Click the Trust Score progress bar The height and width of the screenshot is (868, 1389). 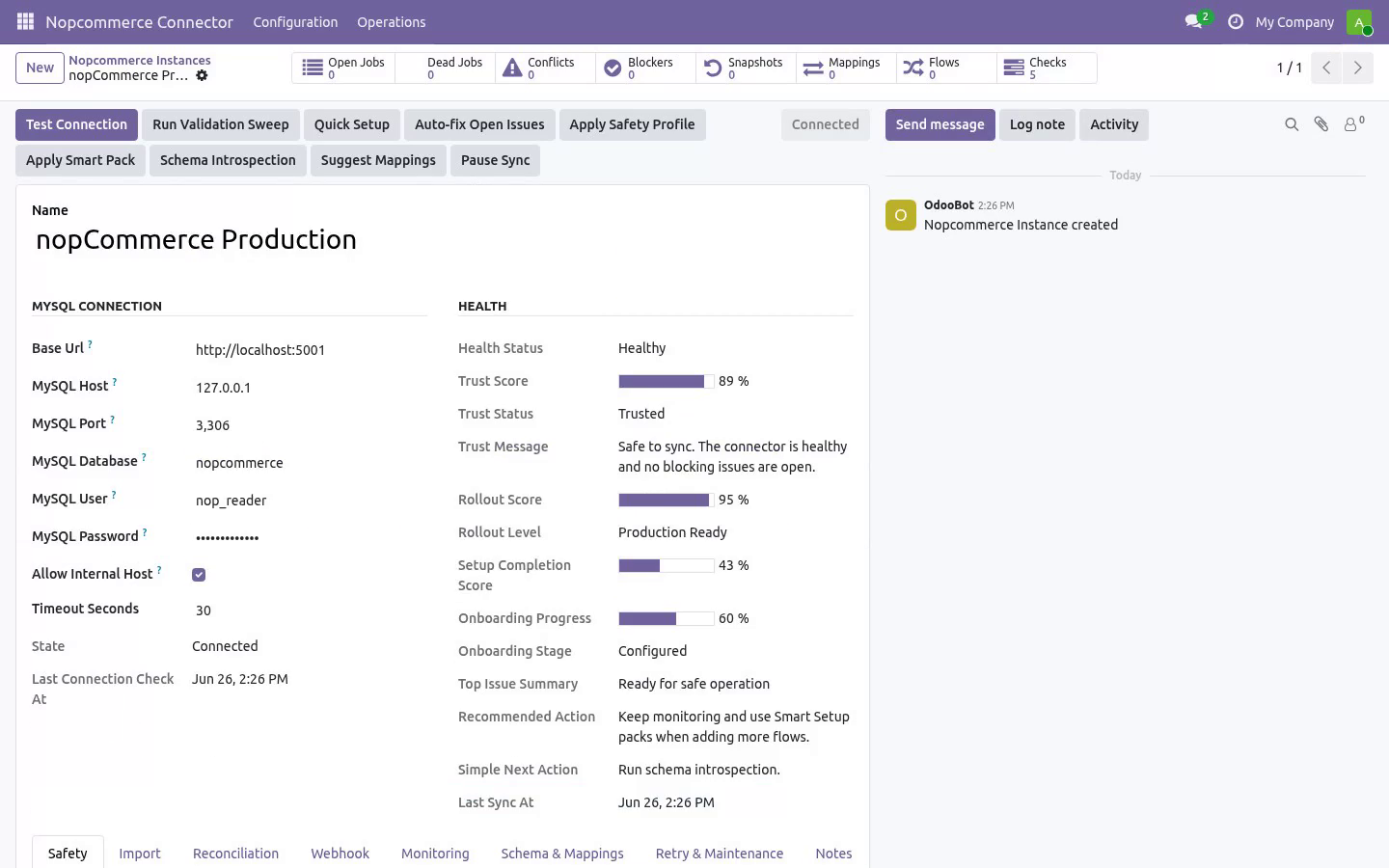point(667,382)
